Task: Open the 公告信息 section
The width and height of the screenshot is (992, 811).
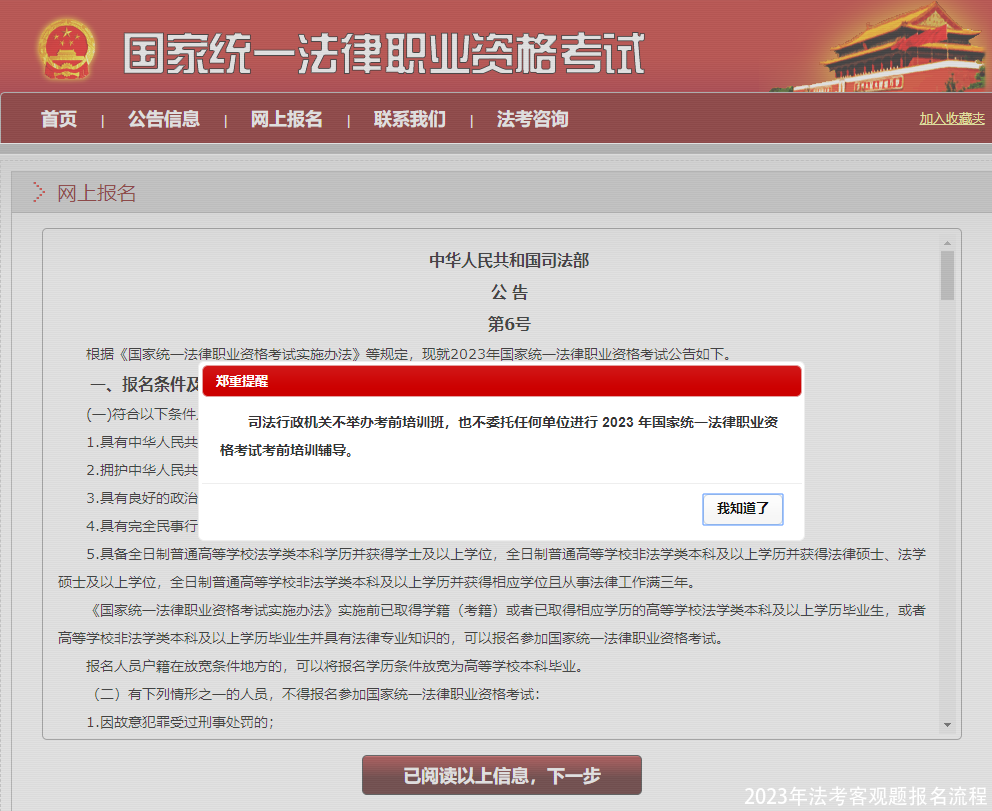Action: point(164,118)
